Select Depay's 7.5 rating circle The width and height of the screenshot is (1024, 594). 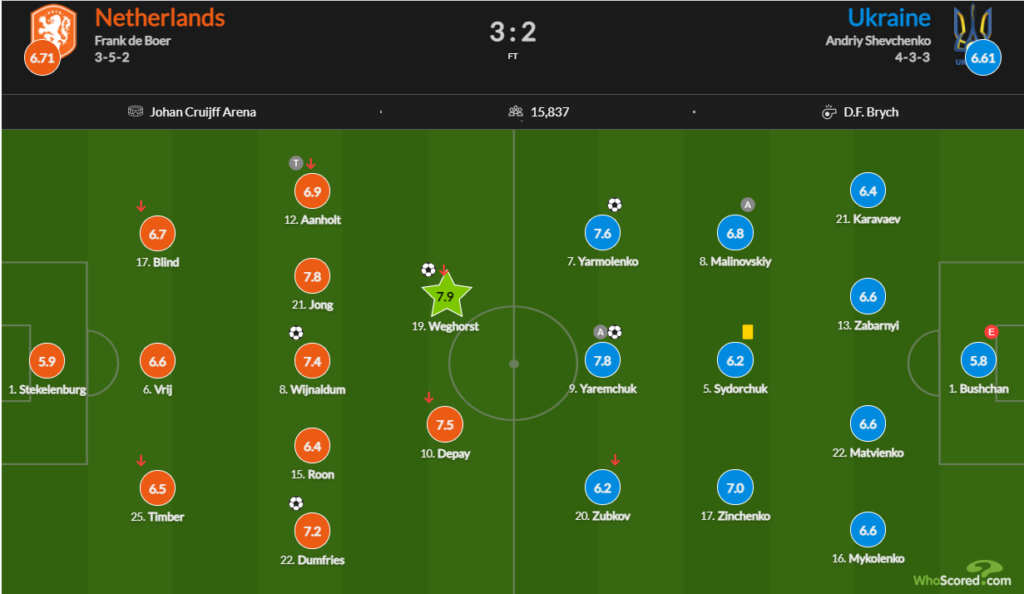[x=445, y=424]
